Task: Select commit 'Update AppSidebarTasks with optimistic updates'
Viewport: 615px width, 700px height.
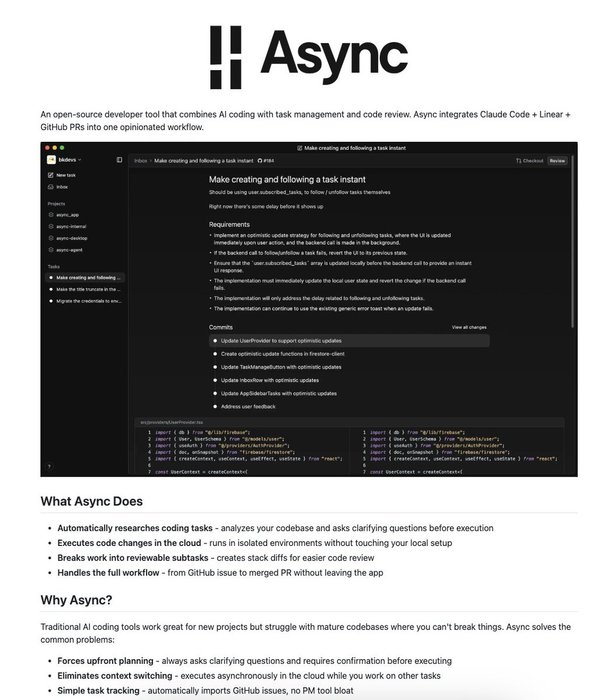Action: coord(275,393)
